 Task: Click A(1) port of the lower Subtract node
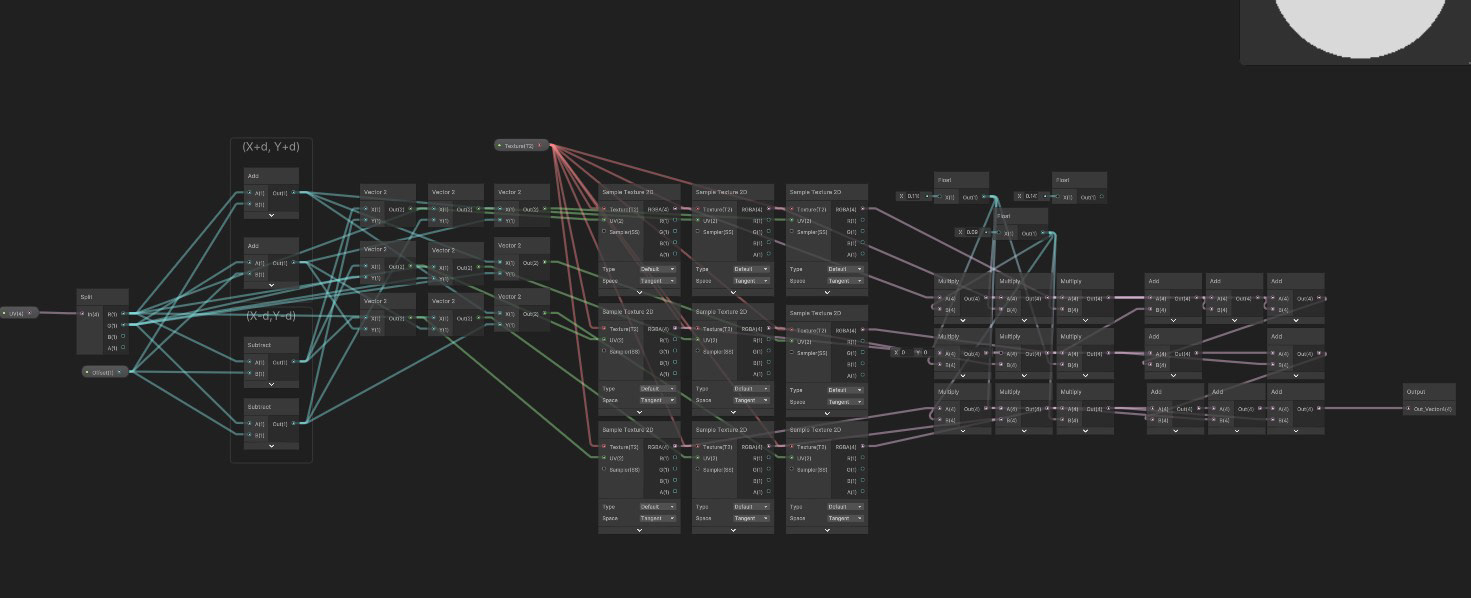pos(250,424)
